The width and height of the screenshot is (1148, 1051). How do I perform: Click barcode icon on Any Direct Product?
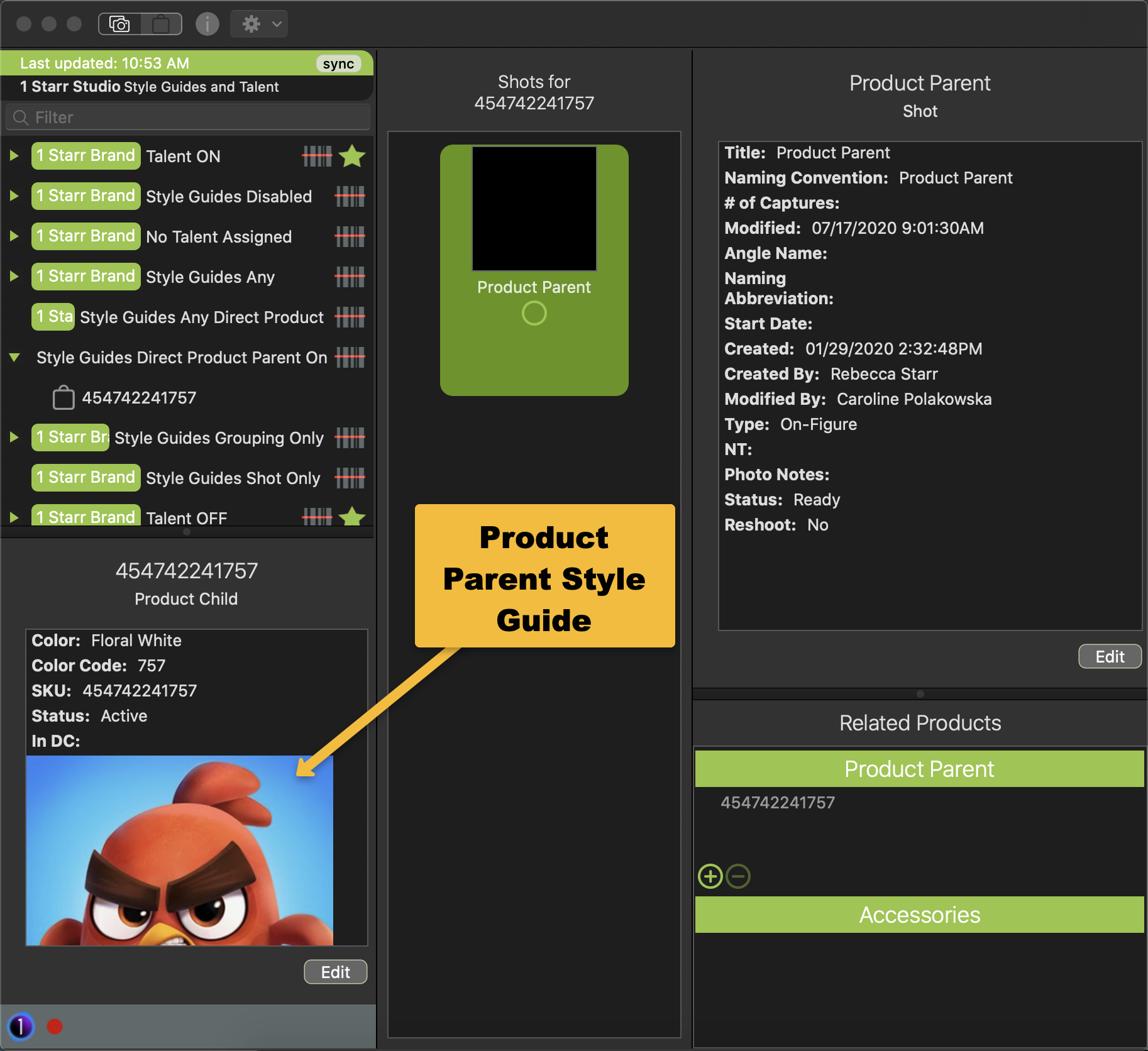(x=350, y=317)
